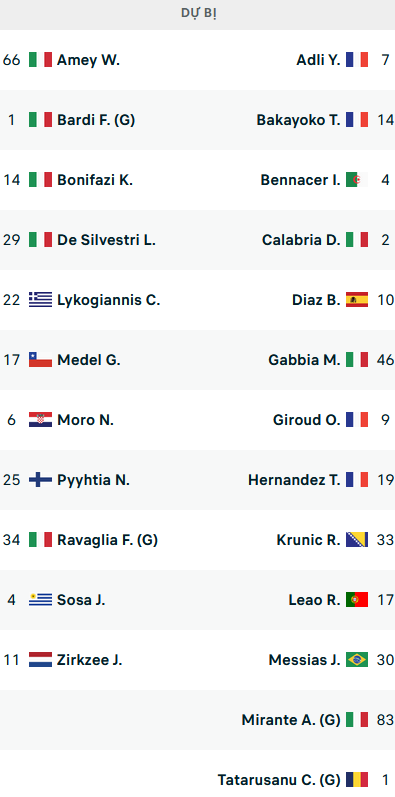Open player Giroud O. profile
Screen dimensions: 395x797
tap(307, 420)
